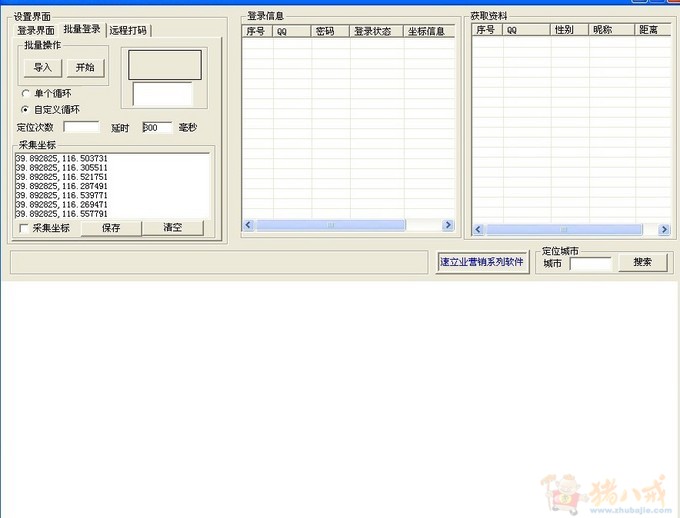The width and height of the screenshot is (680, 518).
Task: Select the 自定义循环 radio button
Action: (x=25, y=109)
